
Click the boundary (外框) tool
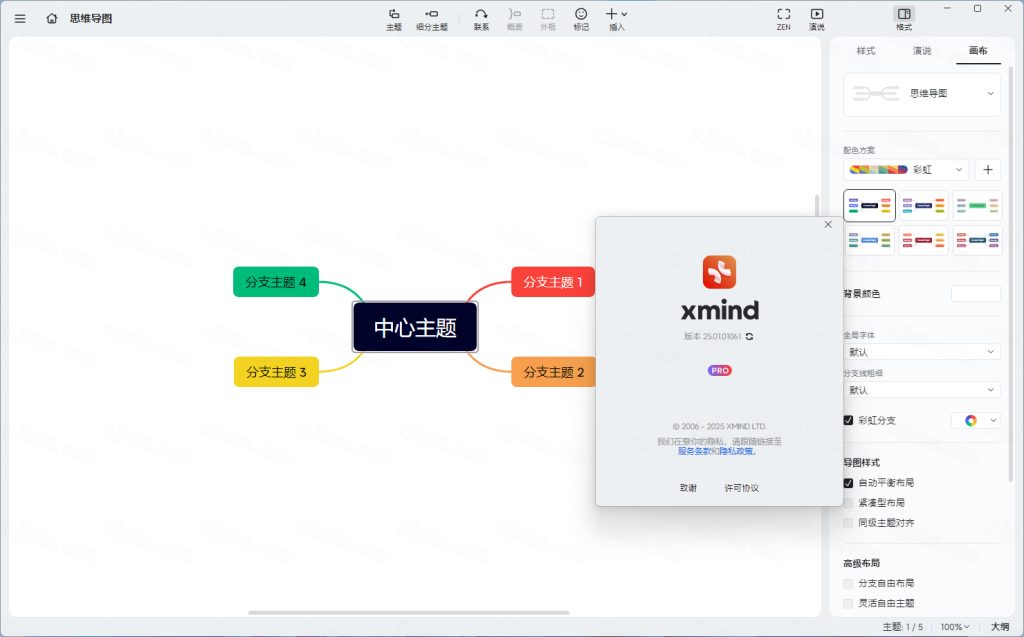point(548,20)
